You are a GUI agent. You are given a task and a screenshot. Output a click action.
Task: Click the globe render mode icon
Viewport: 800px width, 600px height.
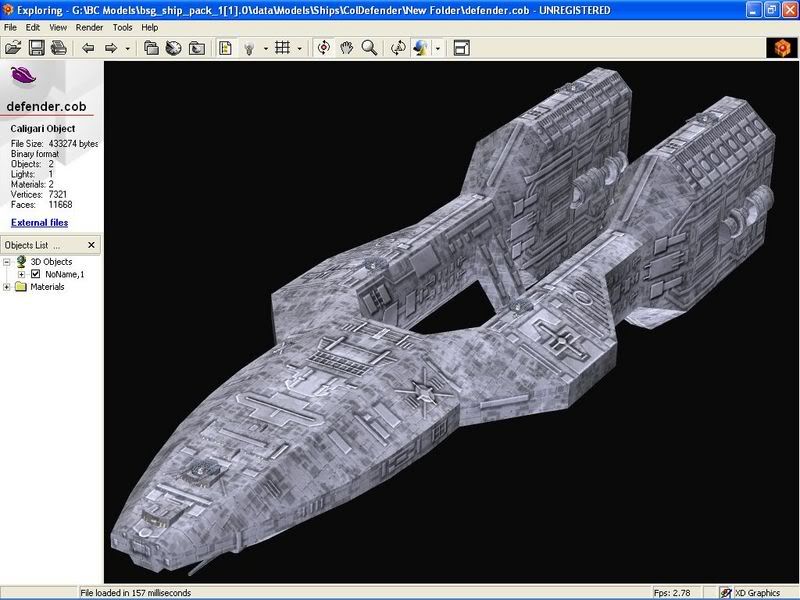point(420,48)
